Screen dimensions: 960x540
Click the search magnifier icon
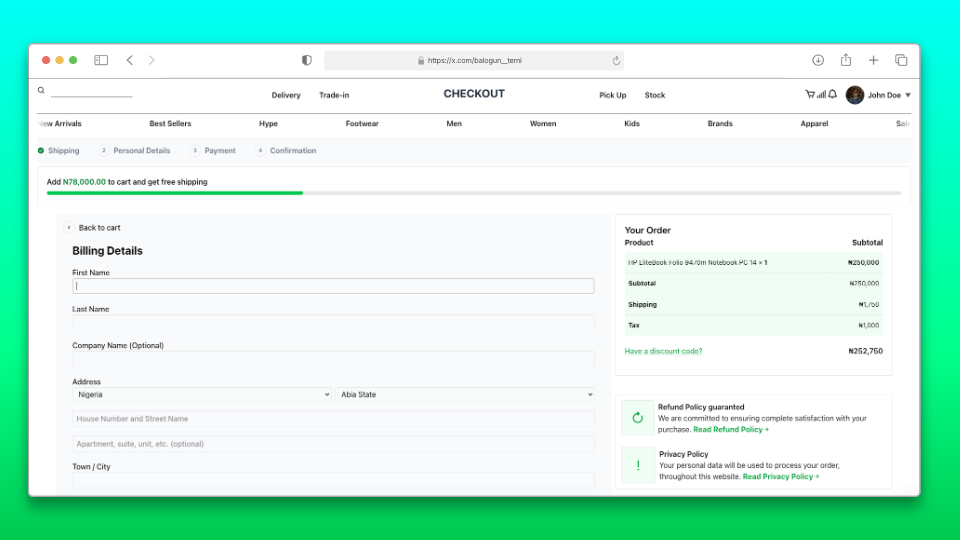41,91
